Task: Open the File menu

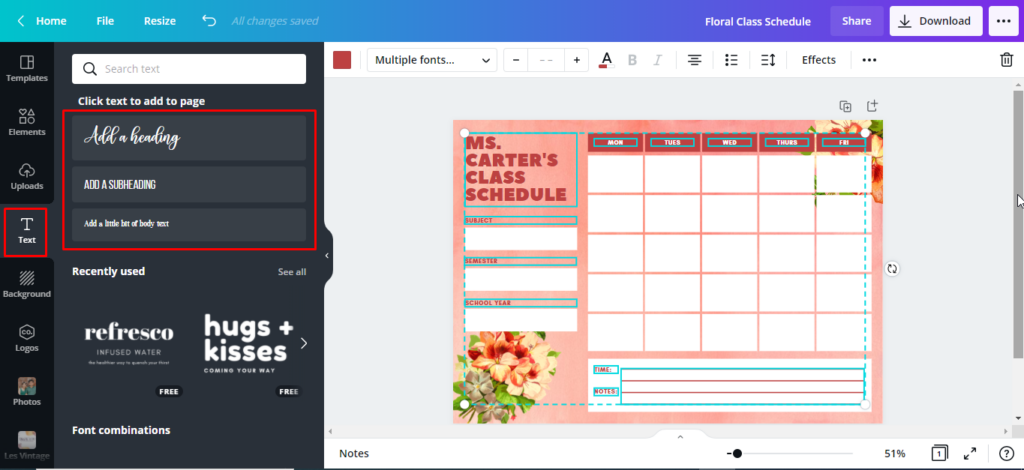Action: click(105, 20)
